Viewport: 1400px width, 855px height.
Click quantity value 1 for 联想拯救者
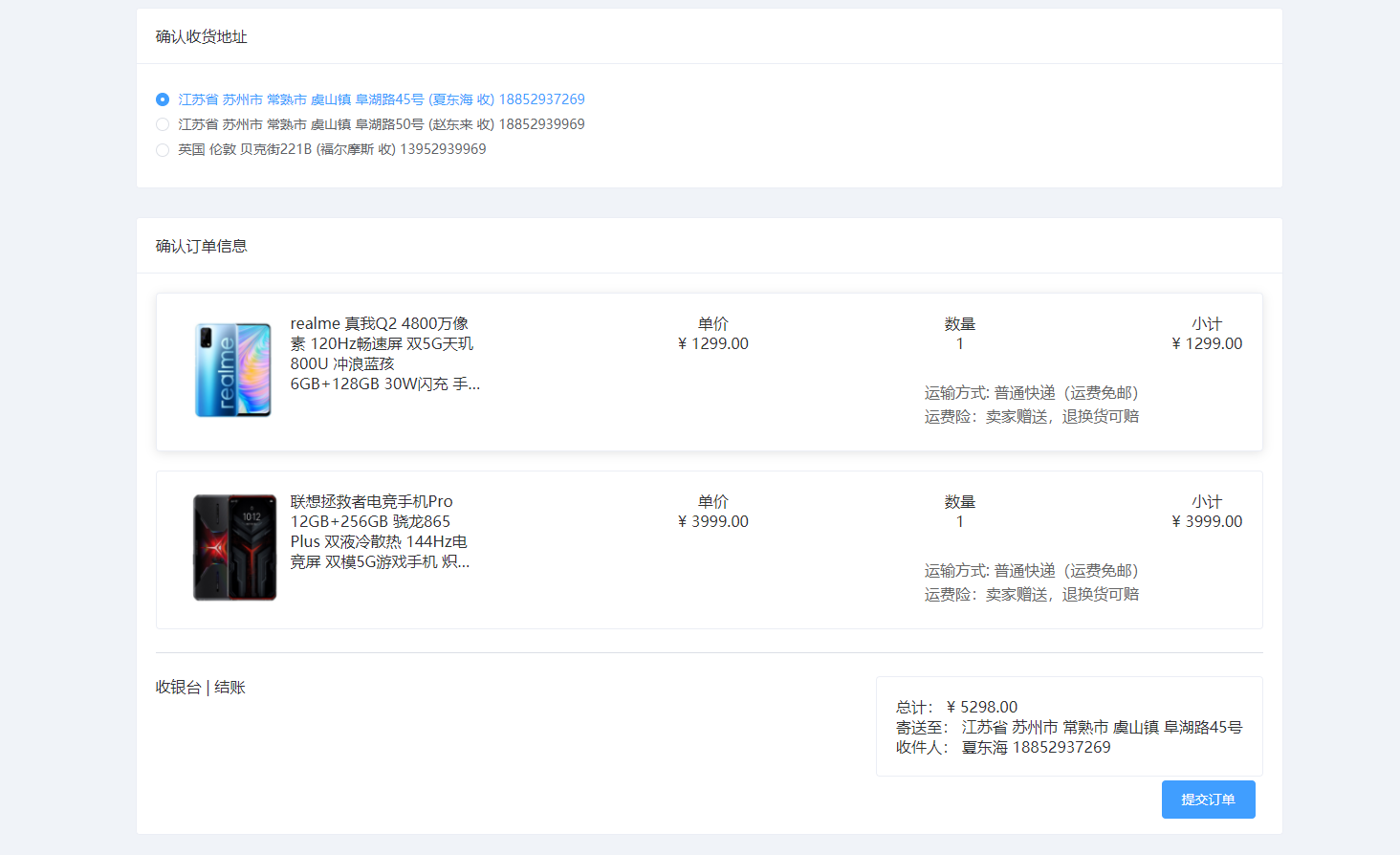click(x=960, y=522)
